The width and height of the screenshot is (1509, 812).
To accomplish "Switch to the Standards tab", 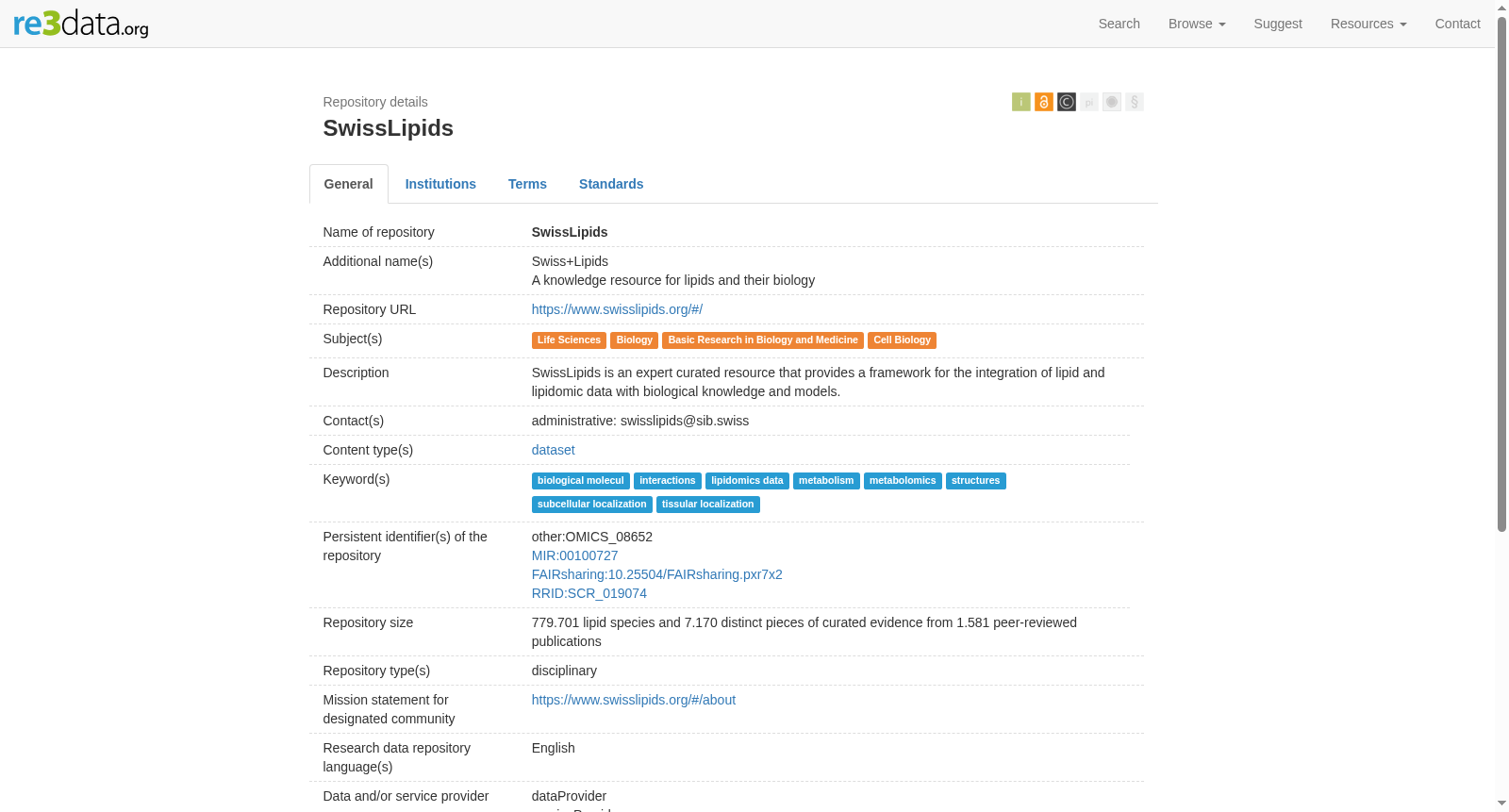I will tap(611, 184).
